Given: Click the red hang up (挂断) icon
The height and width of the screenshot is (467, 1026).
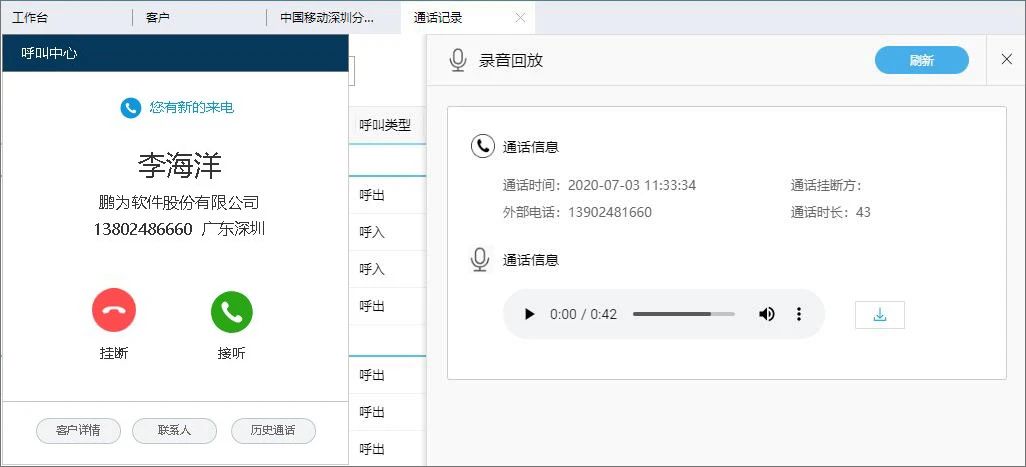Looking at the screenshot, I should click(113, 312).
